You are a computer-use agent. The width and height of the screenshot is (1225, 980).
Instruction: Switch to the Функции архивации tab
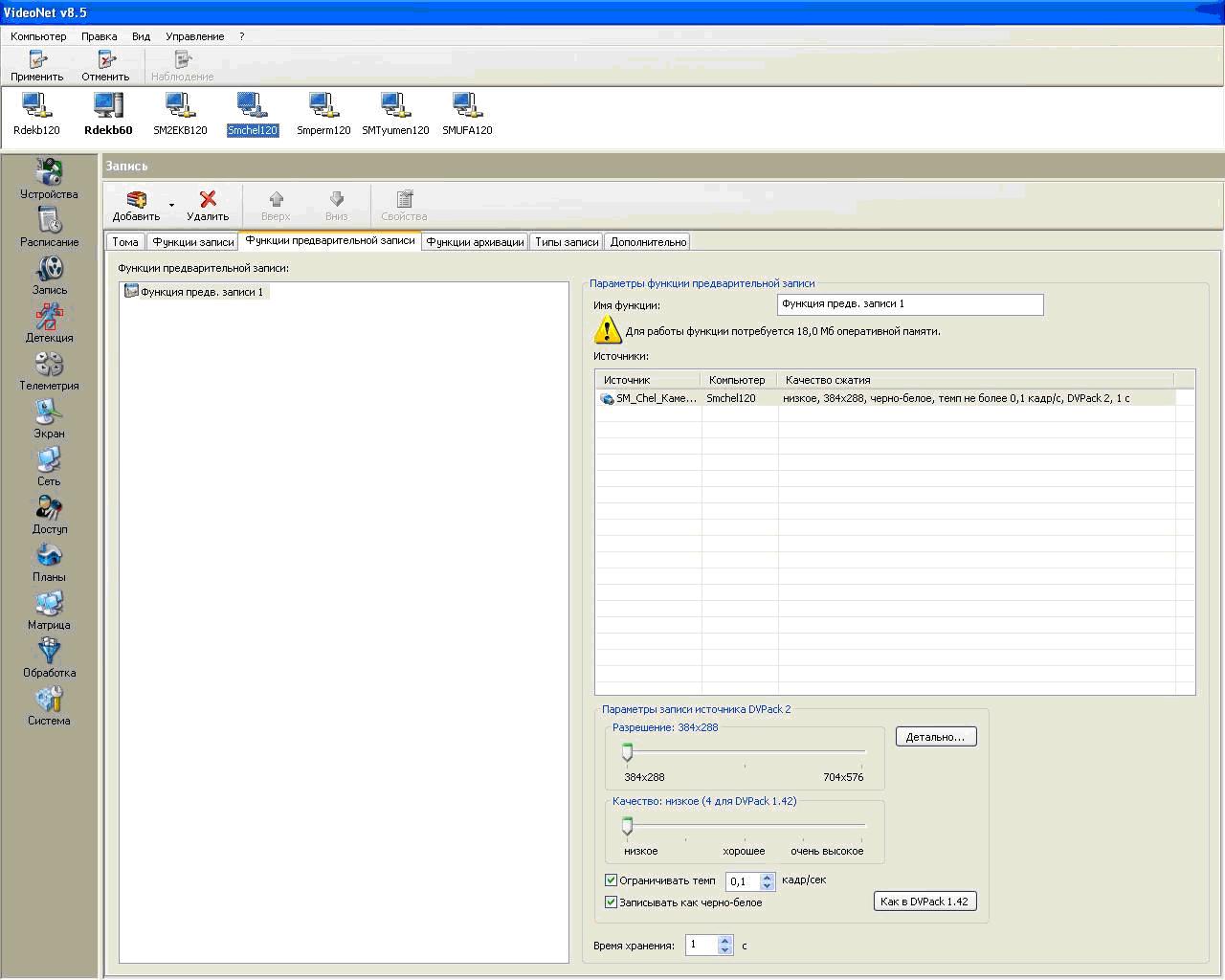pos(476,242)
